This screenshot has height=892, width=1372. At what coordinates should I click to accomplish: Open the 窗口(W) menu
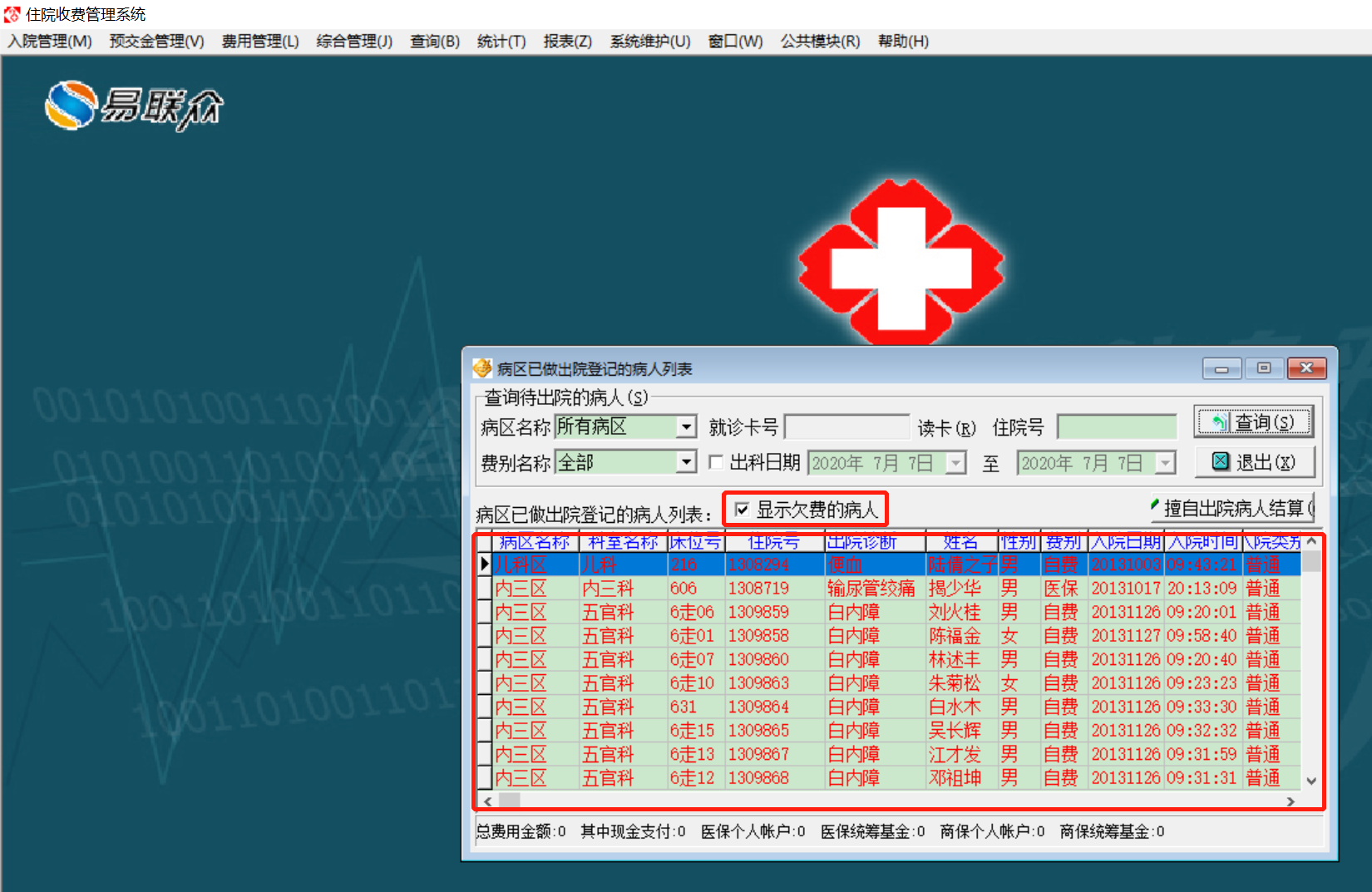[x=736, y=42]
